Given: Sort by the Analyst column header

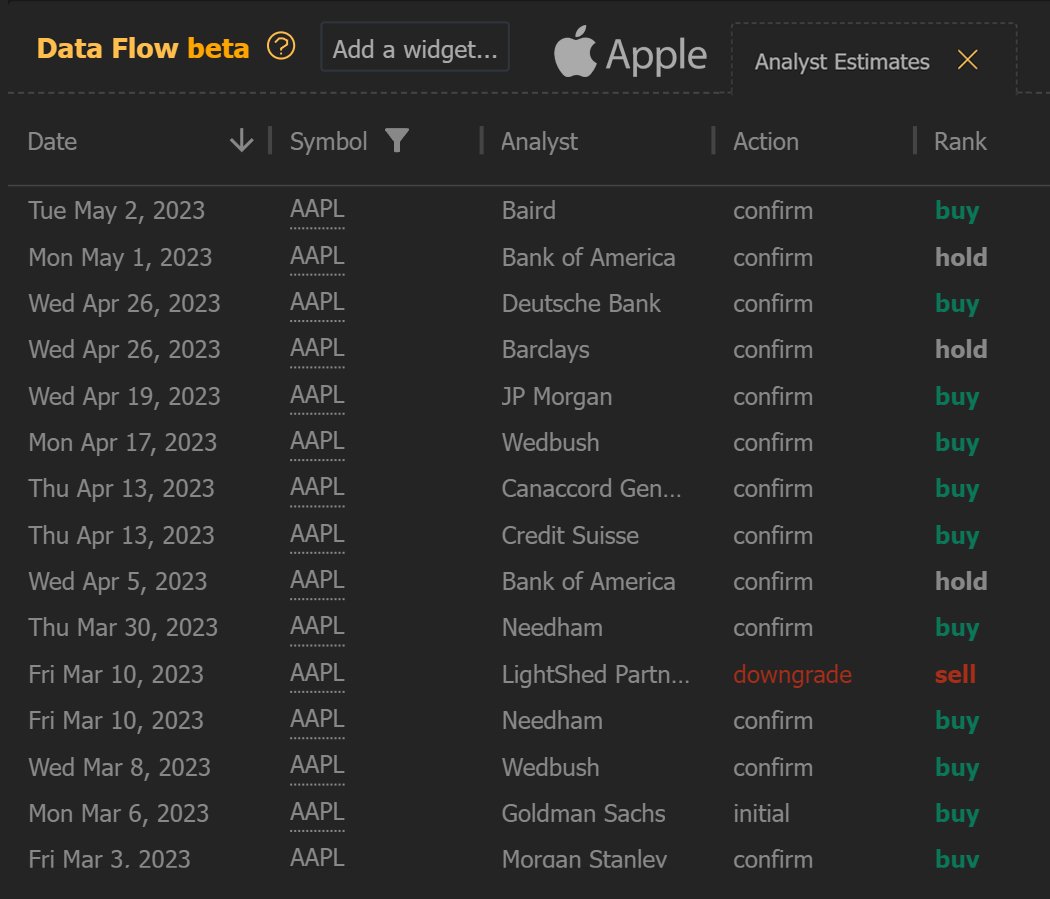Looking at the screenshot, I should [x=540, y=142].
